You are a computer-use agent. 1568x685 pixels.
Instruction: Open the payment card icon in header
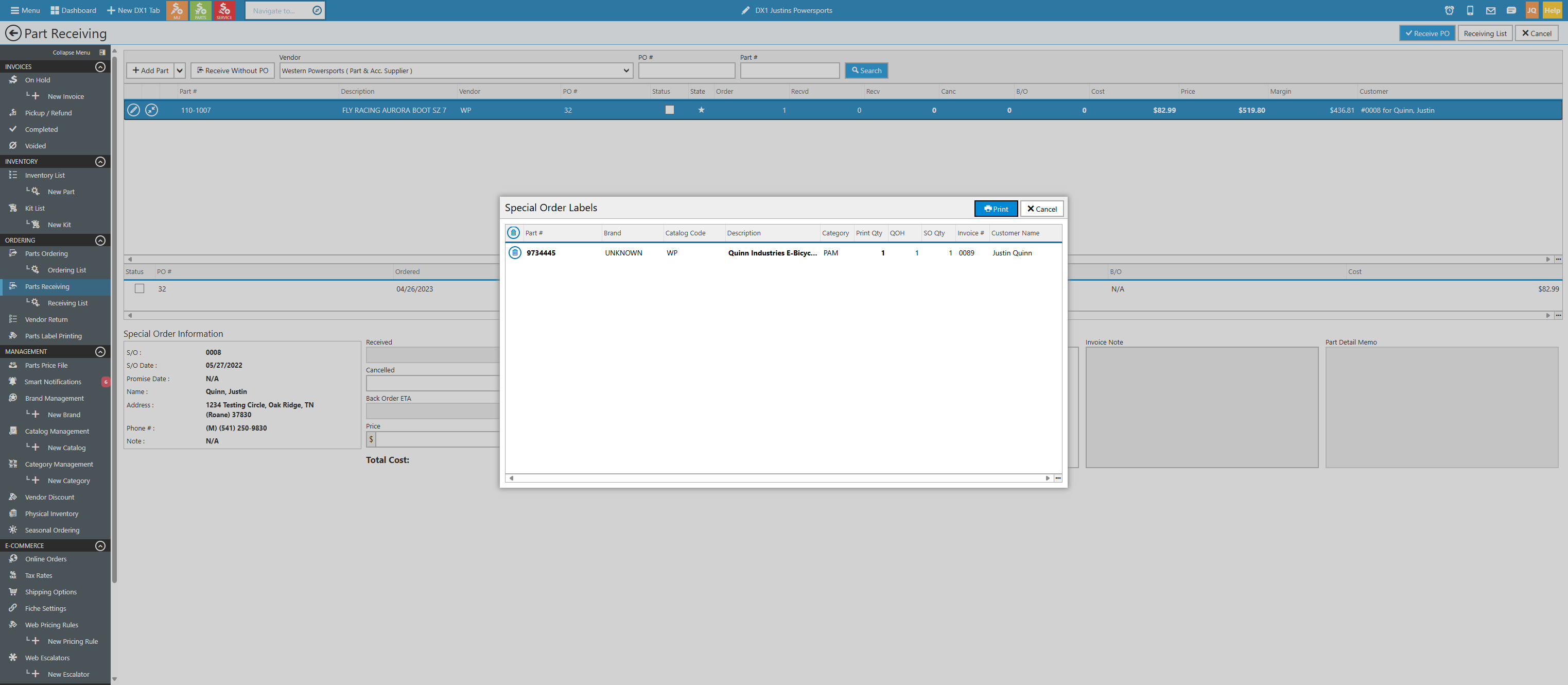tap(1511, 10)
